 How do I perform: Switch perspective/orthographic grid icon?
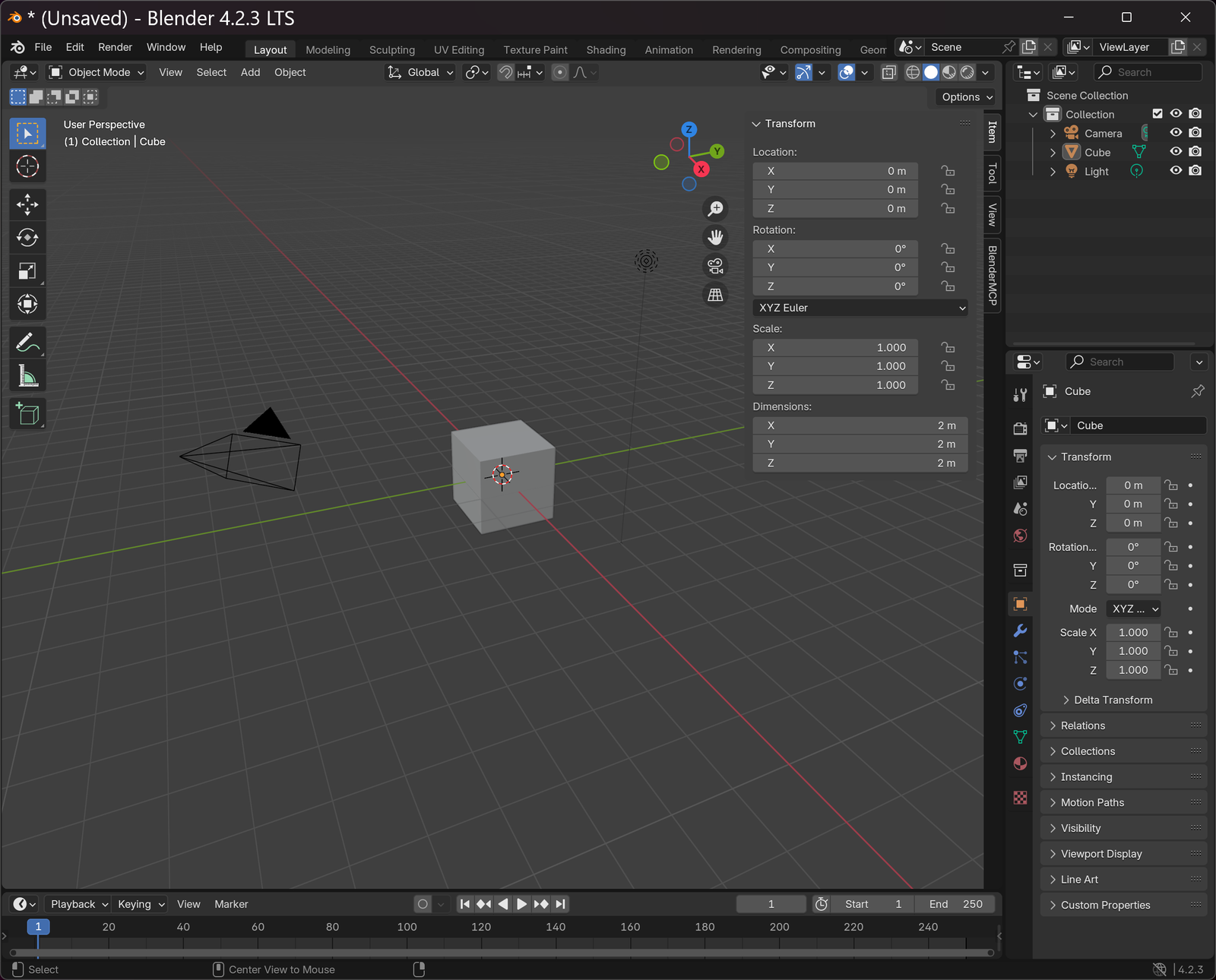(715, 295)
